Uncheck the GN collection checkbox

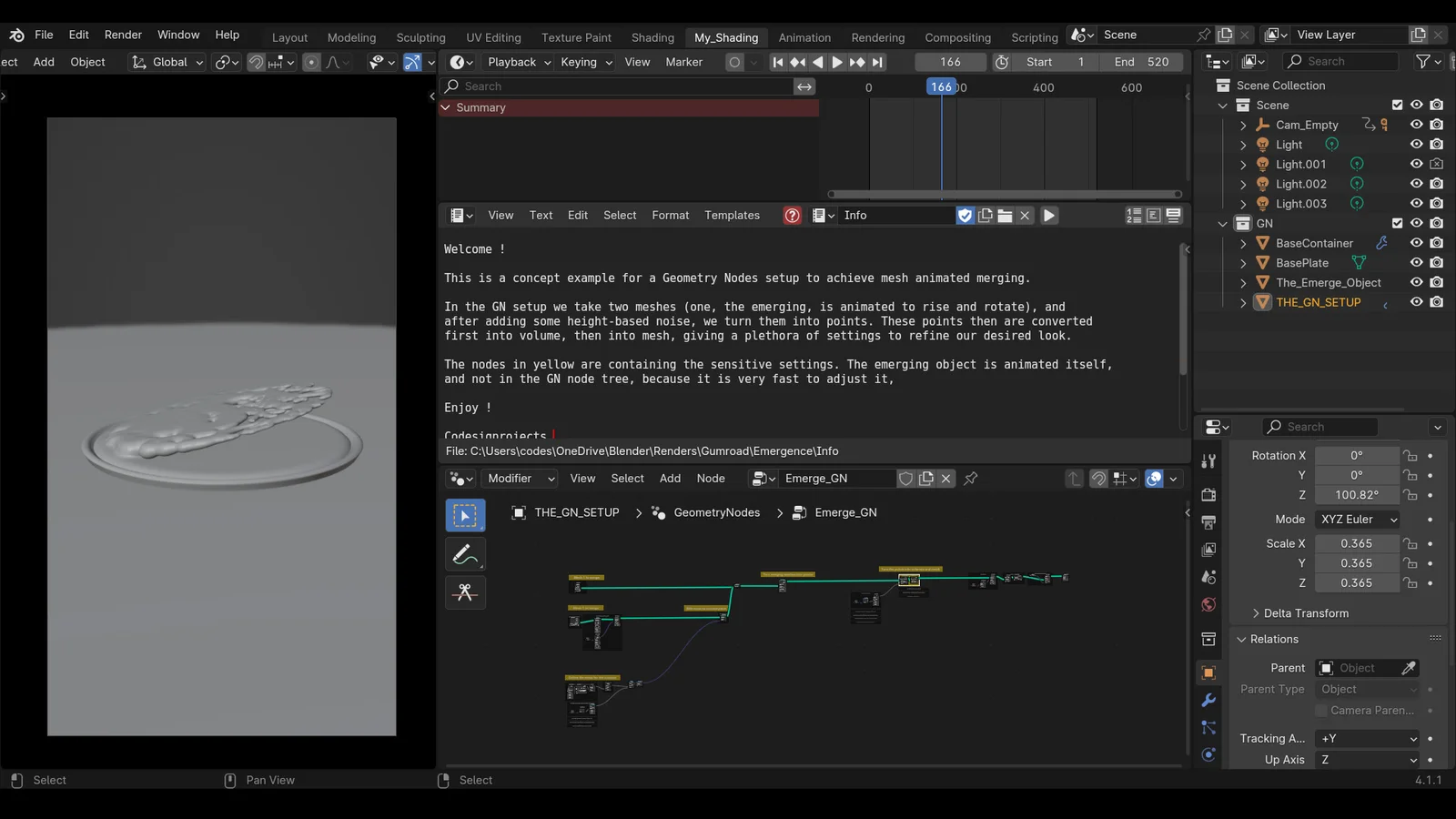click(1395, 223)
